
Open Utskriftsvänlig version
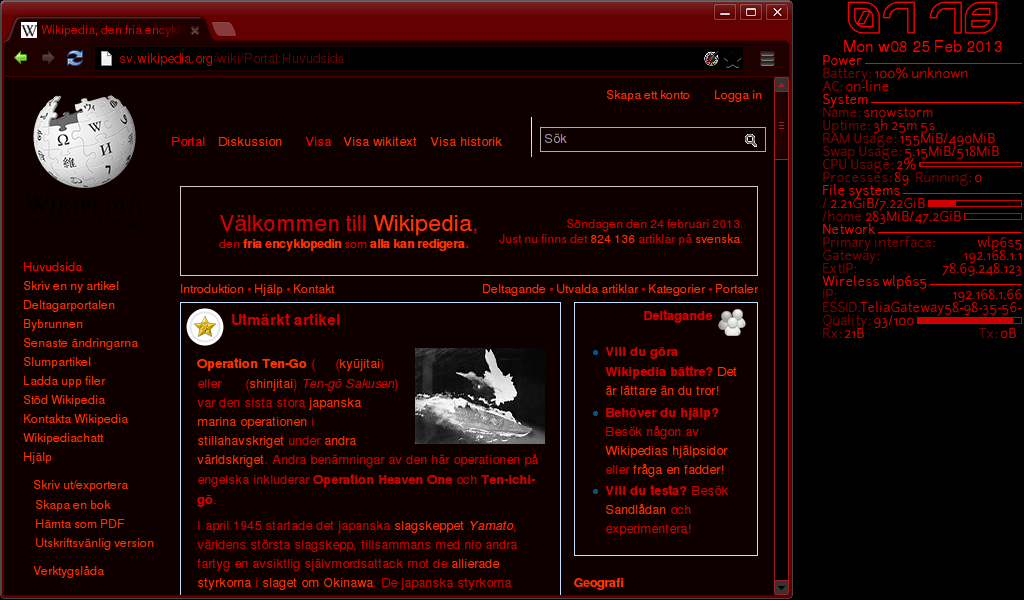coord(95,543)
